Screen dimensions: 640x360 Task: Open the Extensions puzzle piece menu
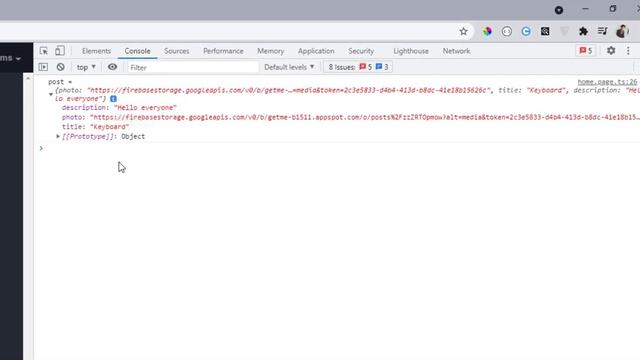click(583, 31)
